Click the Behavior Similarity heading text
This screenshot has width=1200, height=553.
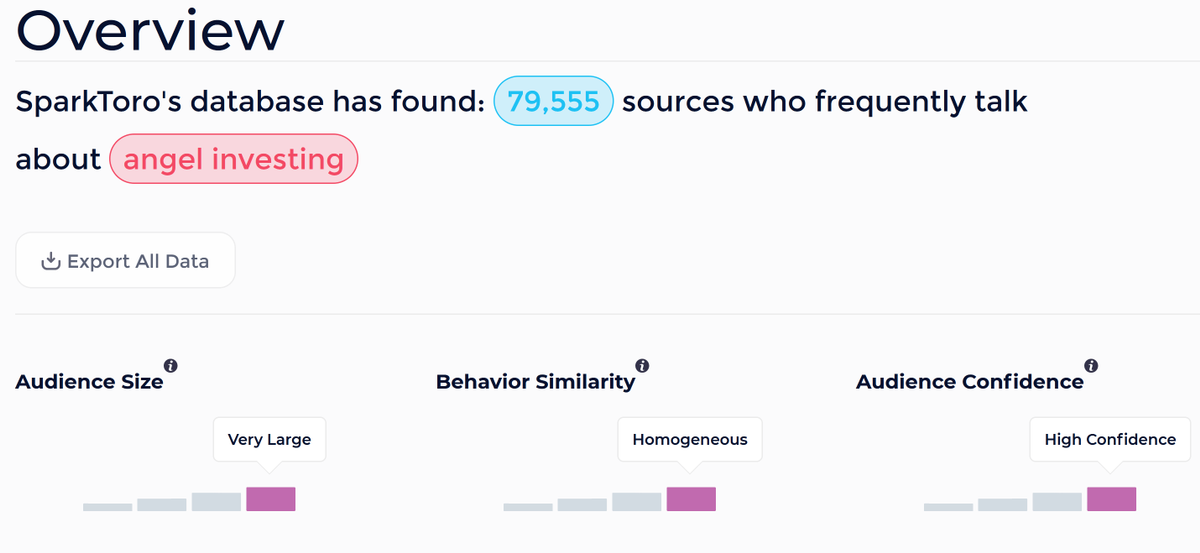(536, 382)
